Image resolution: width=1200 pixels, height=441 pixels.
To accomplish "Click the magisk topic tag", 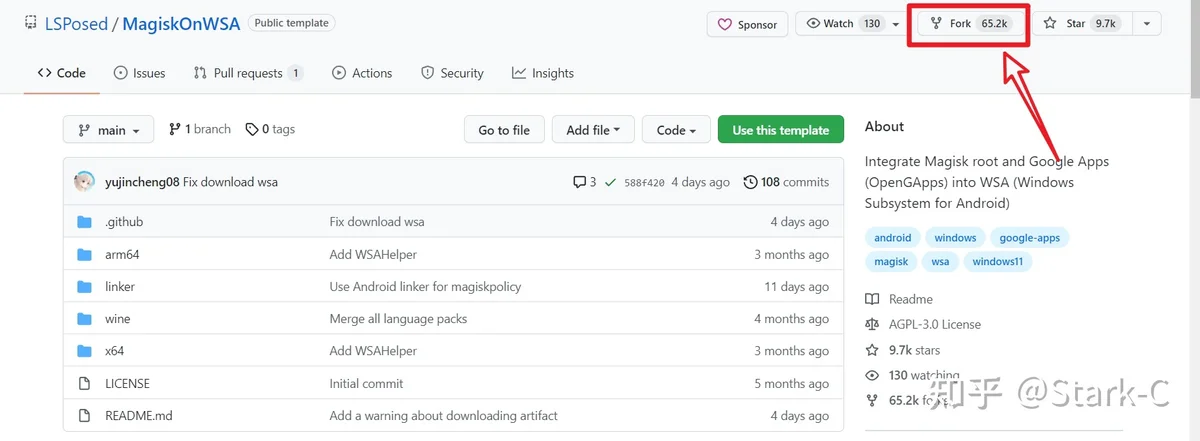I will click(x=891, y=262).
